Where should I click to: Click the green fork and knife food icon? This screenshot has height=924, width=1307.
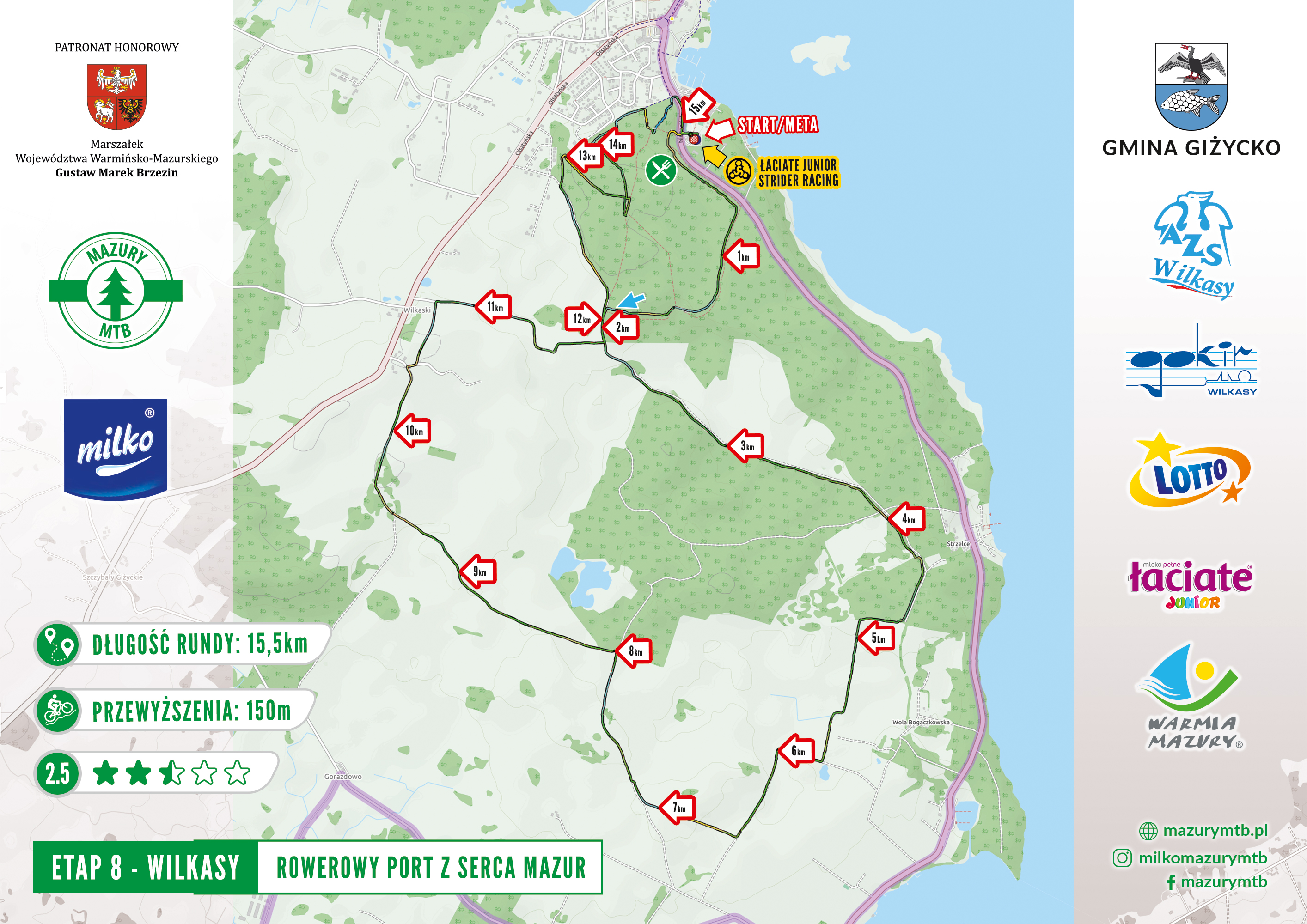(660, 170)
